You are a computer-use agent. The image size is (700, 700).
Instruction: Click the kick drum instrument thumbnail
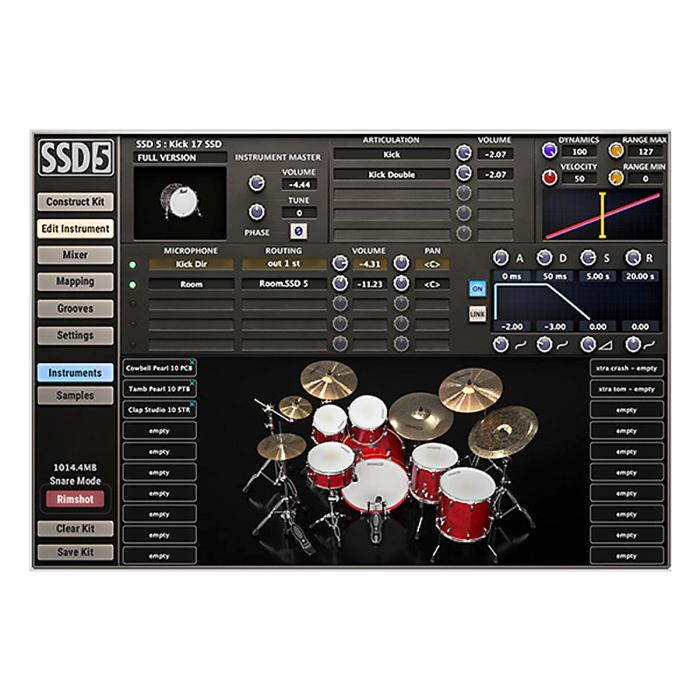coord(180,203)
